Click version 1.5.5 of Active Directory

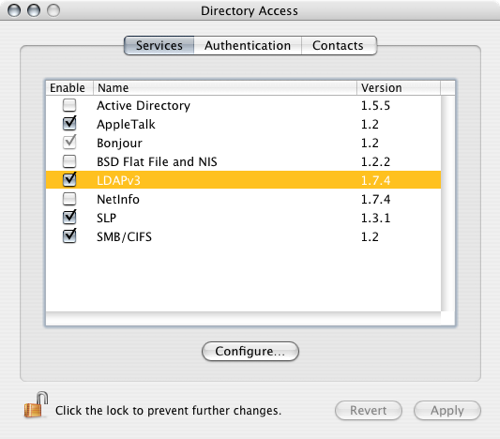(x=375, y=106)
